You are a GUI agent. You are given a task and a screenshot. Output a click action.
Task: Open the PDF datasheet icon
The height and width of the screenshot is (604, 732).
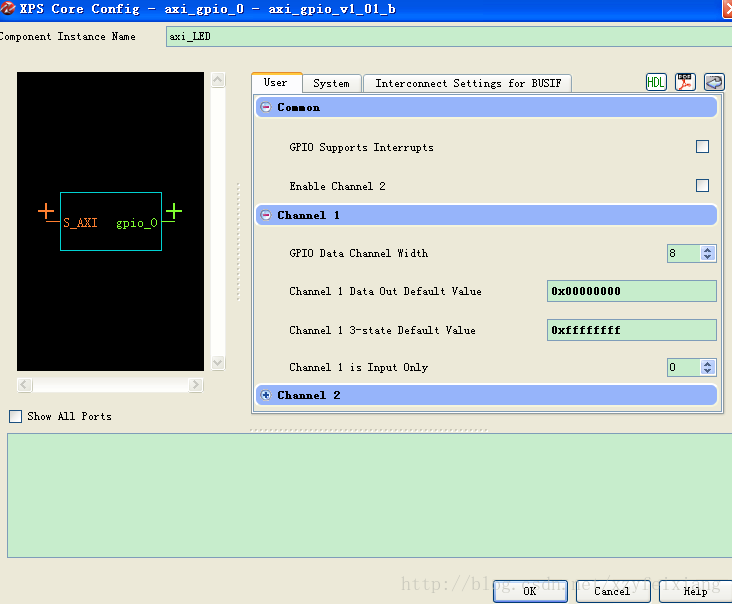[685, 82]
